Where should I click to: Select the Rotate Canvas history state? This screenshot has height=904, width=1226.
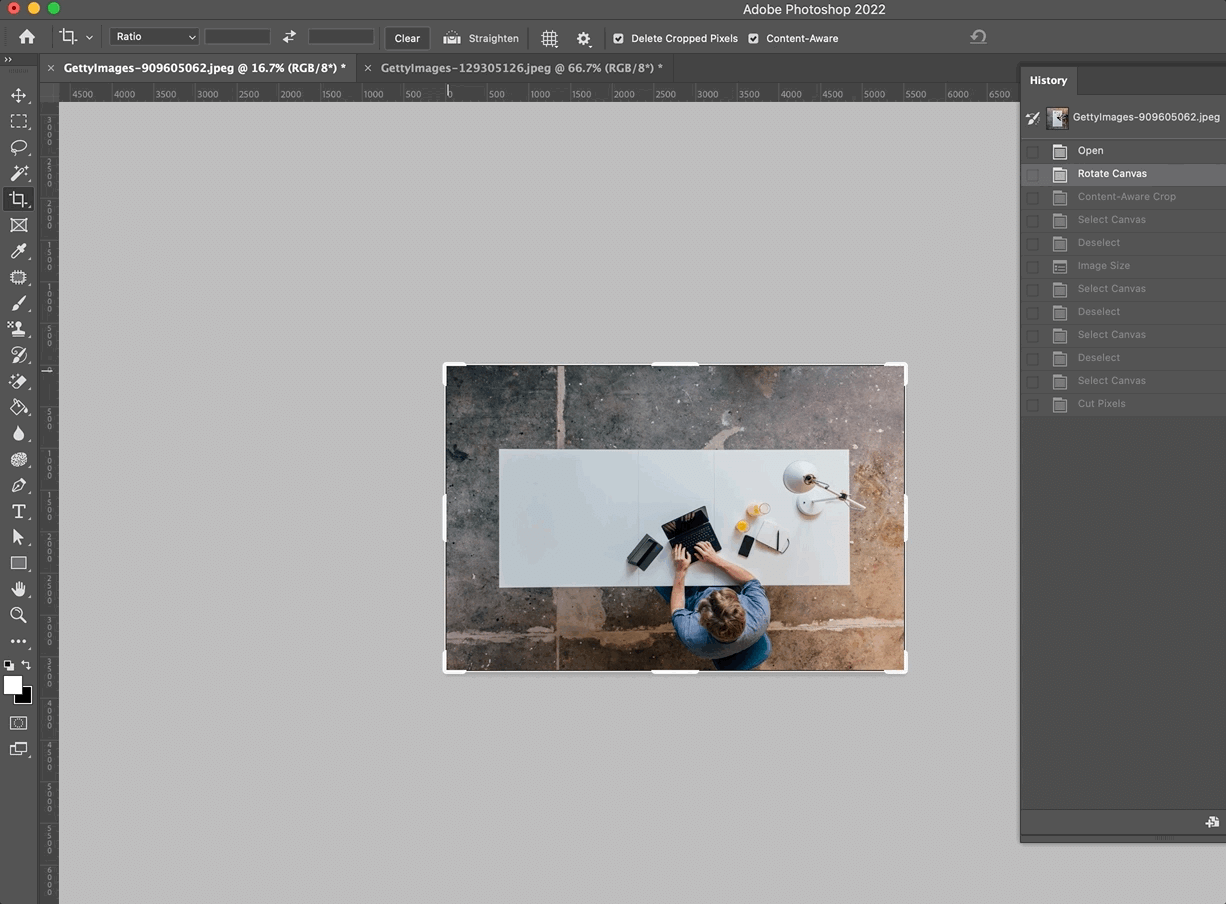tap(1112, 174)
